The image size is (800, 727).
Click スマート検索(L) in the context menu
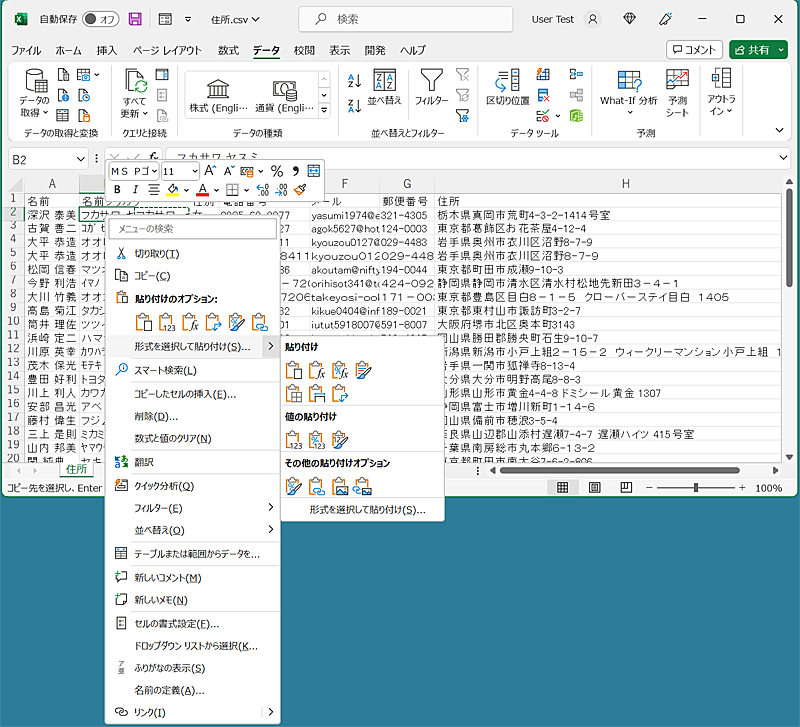(192, 370)
